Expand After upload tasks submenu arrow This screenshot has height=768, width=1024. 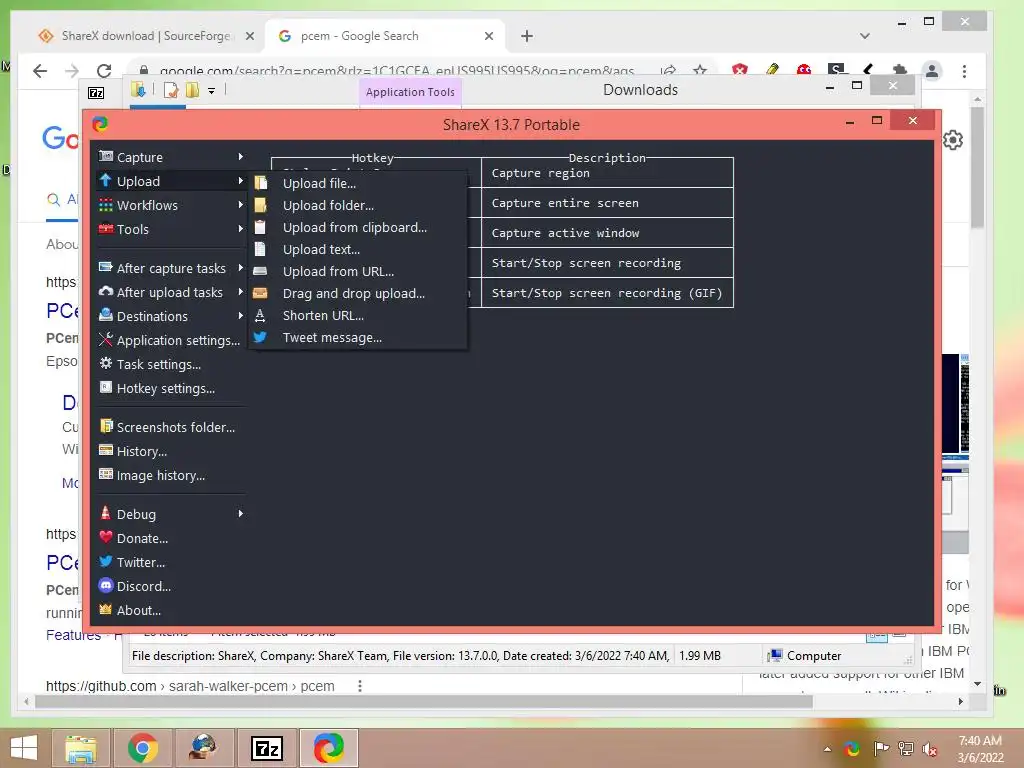pos(240,292)
